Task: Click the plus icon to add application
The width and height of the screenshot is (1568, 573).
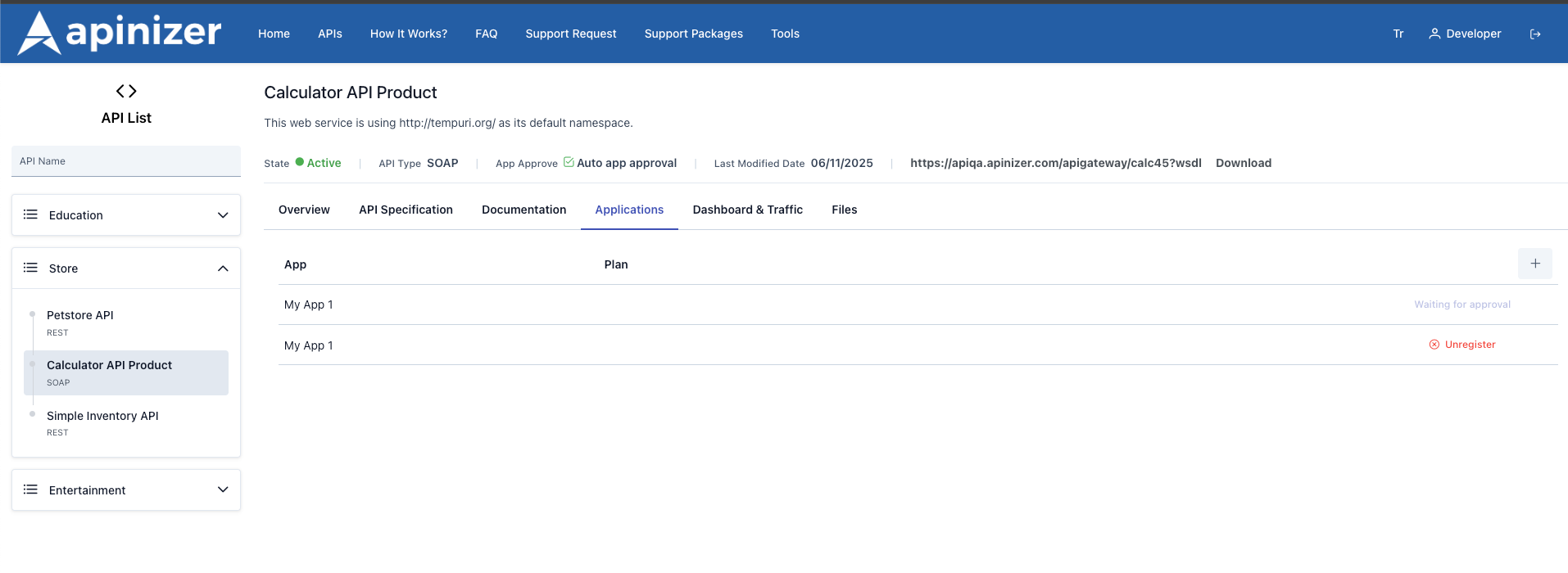Action: [x=1534, y=264]
